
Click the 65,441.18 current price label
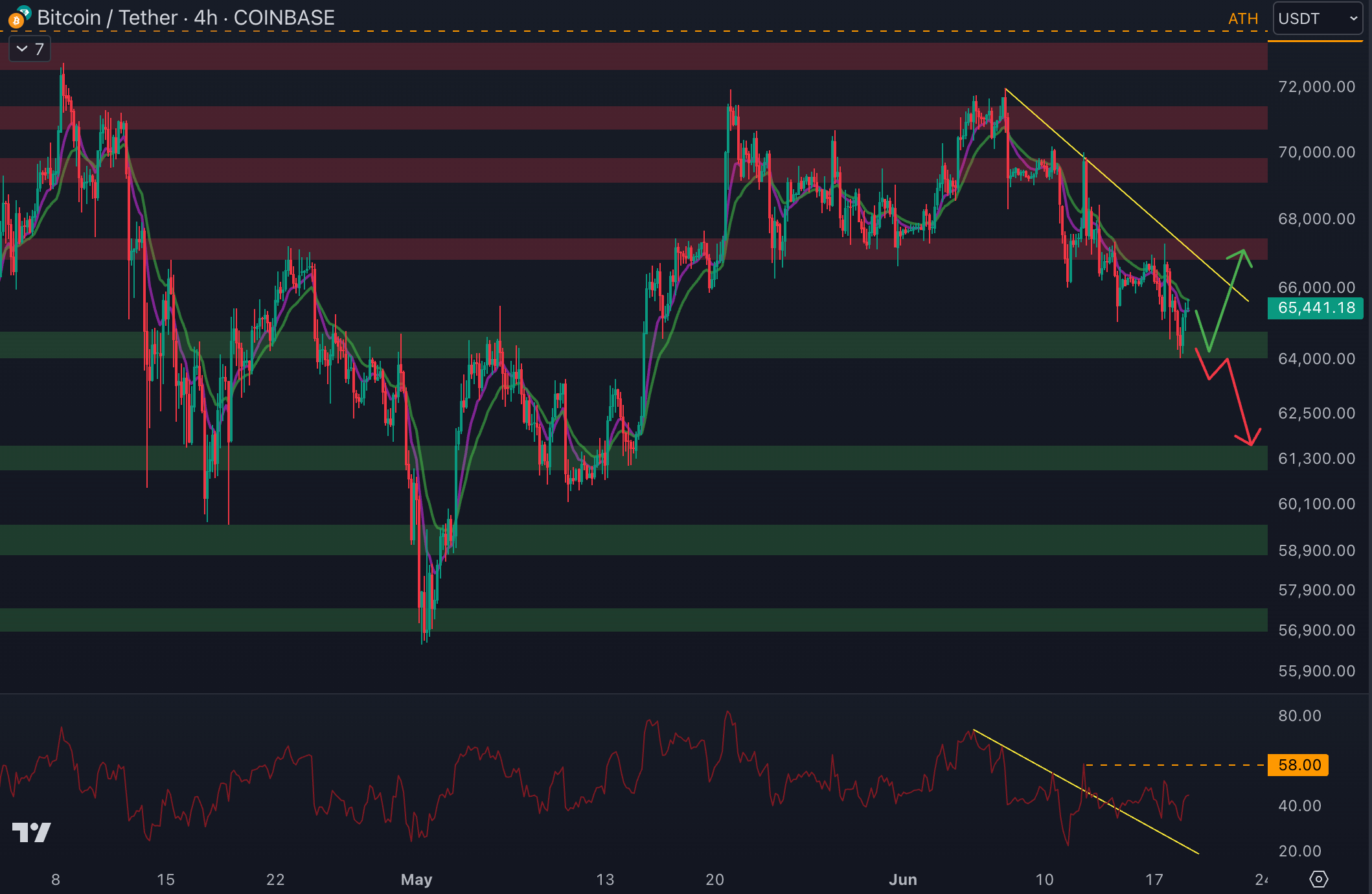[1316, 308]
